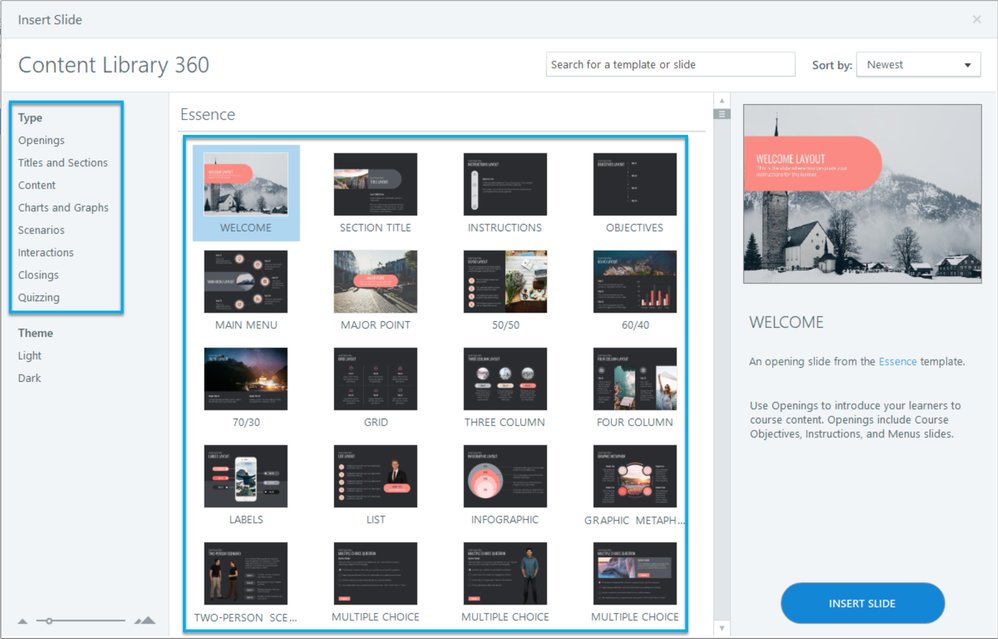Filter slides by Dark theme

pos(30,379)
